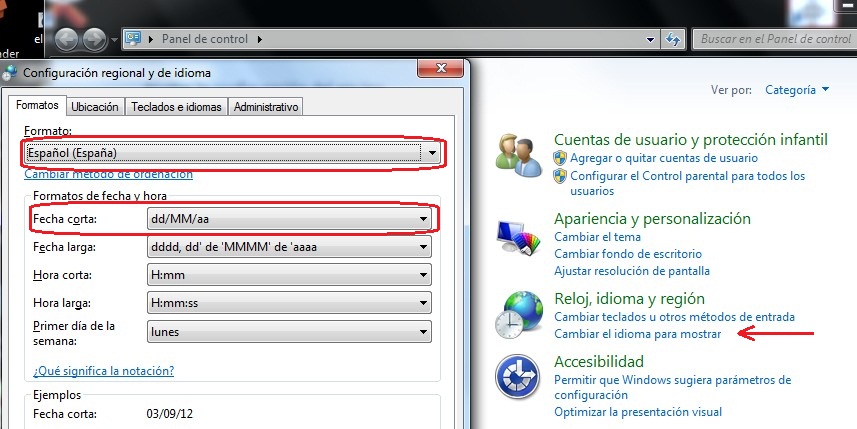The height and width of the screenshot is (429, 857).
Task: Click the back navigation arrow button
Action: click(x=67, y=39)
